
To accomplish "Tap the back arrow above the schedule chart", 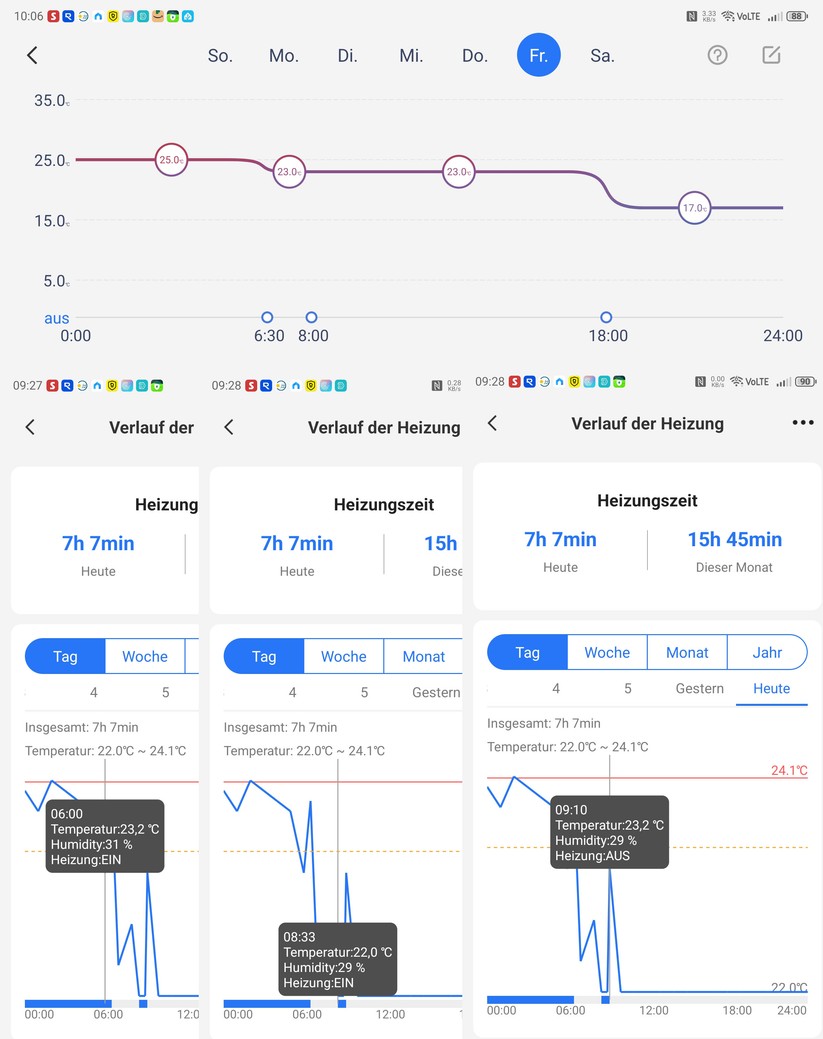I will pos(32,55).
